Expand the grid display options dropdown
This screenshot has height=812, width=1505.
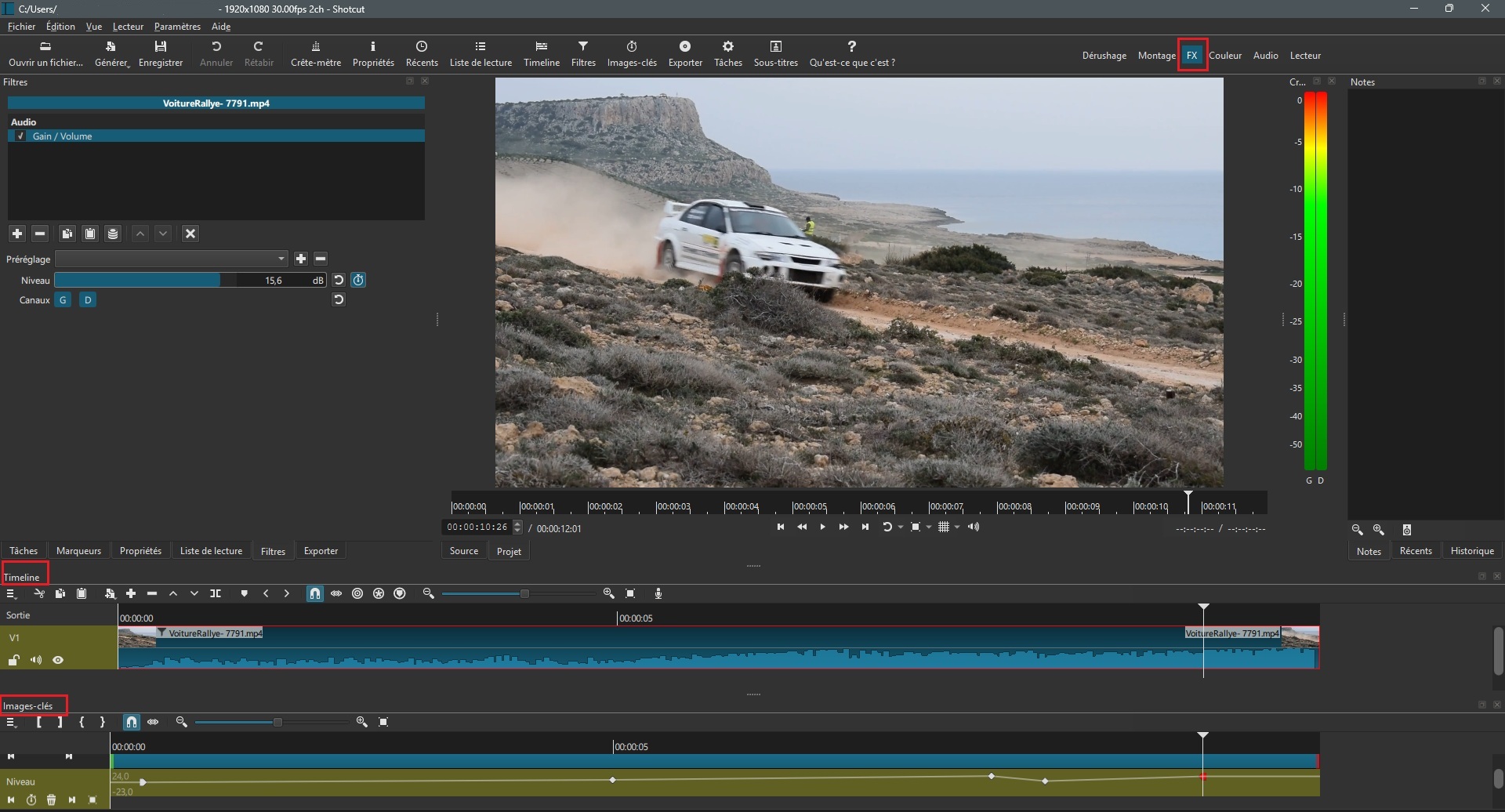coord(957,527)
